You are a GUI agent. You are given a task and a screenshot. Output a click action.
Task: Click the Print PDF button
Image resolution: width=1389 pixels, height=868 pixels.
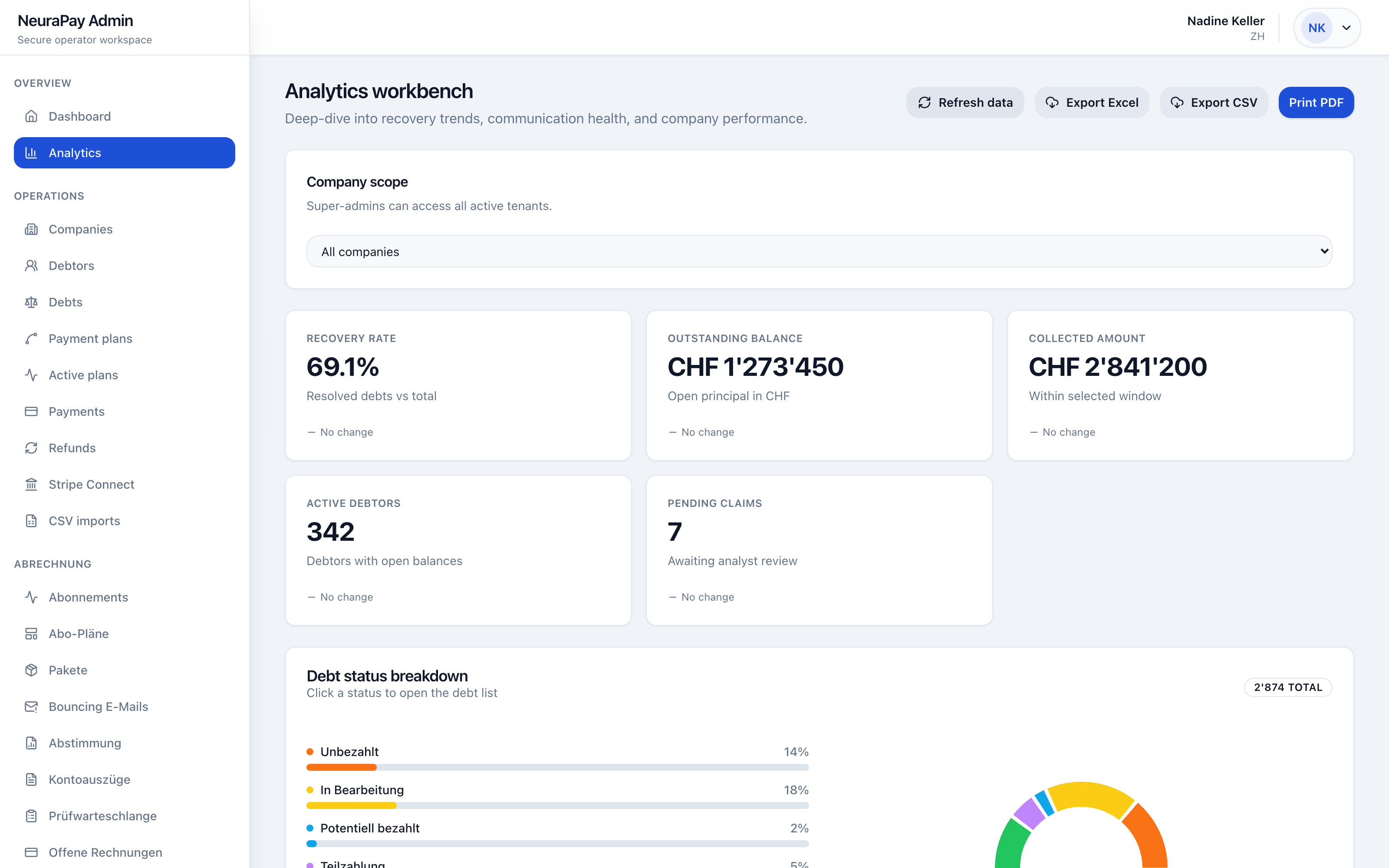pyautogui.click(x=1316, y=103)
